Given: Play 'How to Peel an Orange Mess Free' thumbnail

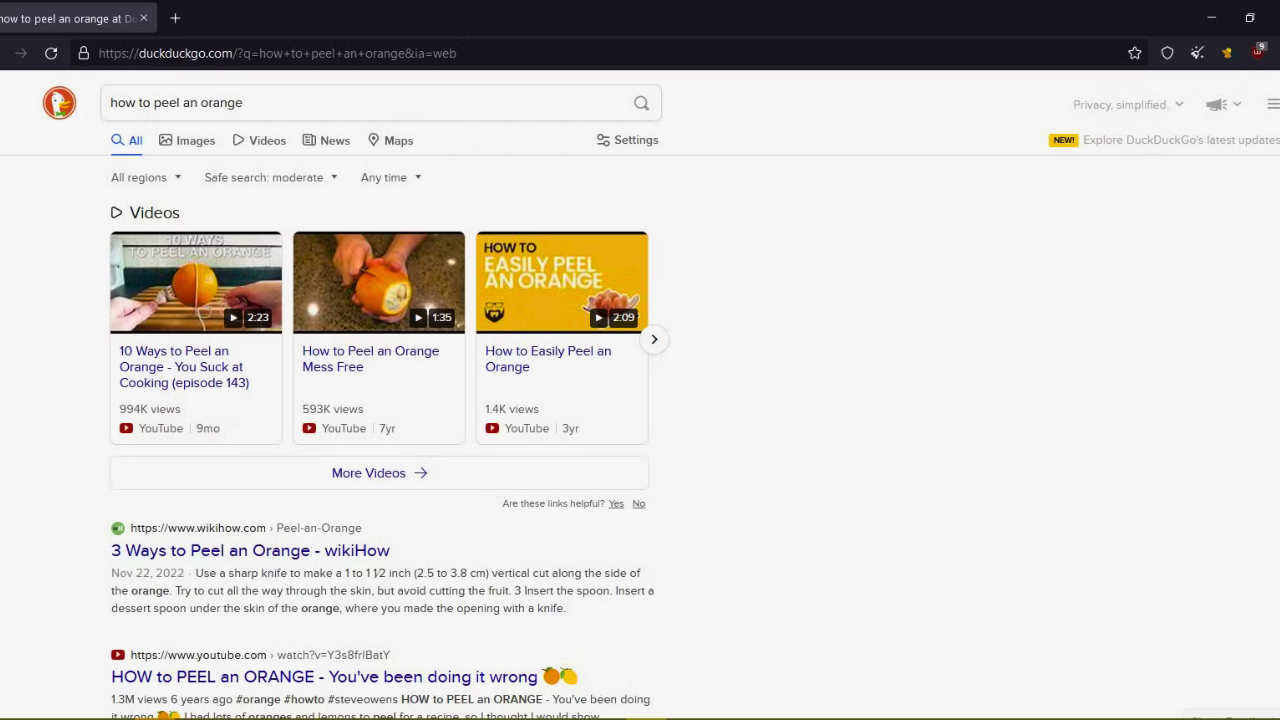Looking at the screenshot, I should [x=378, y=282].
